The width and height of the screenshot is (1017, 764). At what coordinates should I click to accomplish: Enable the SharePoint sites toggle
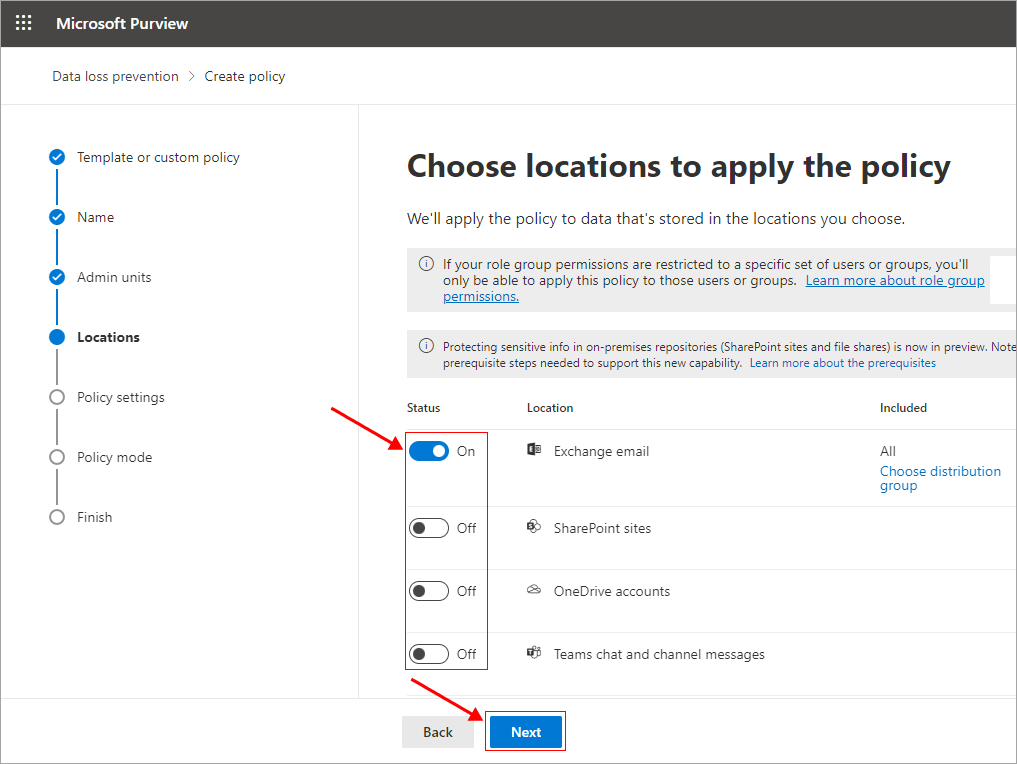429,528
